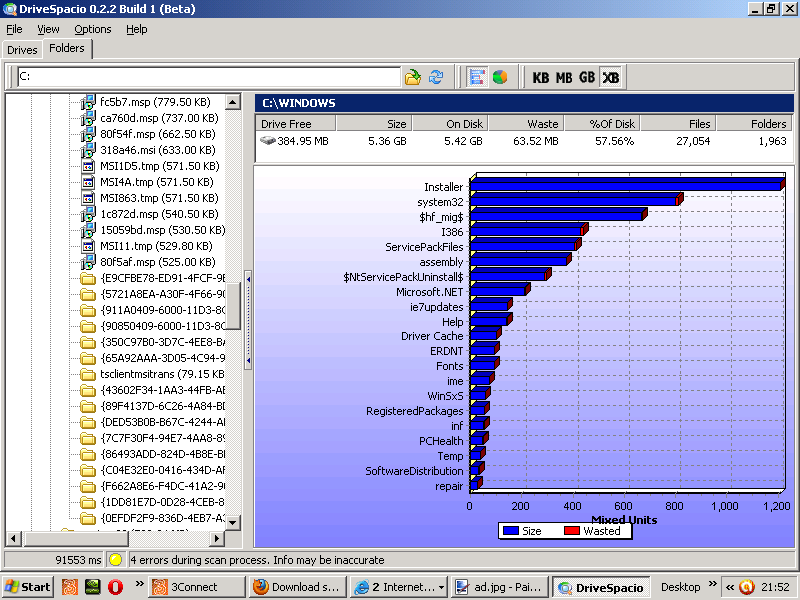Click the Installer bar in chart

tap(627, 185)
